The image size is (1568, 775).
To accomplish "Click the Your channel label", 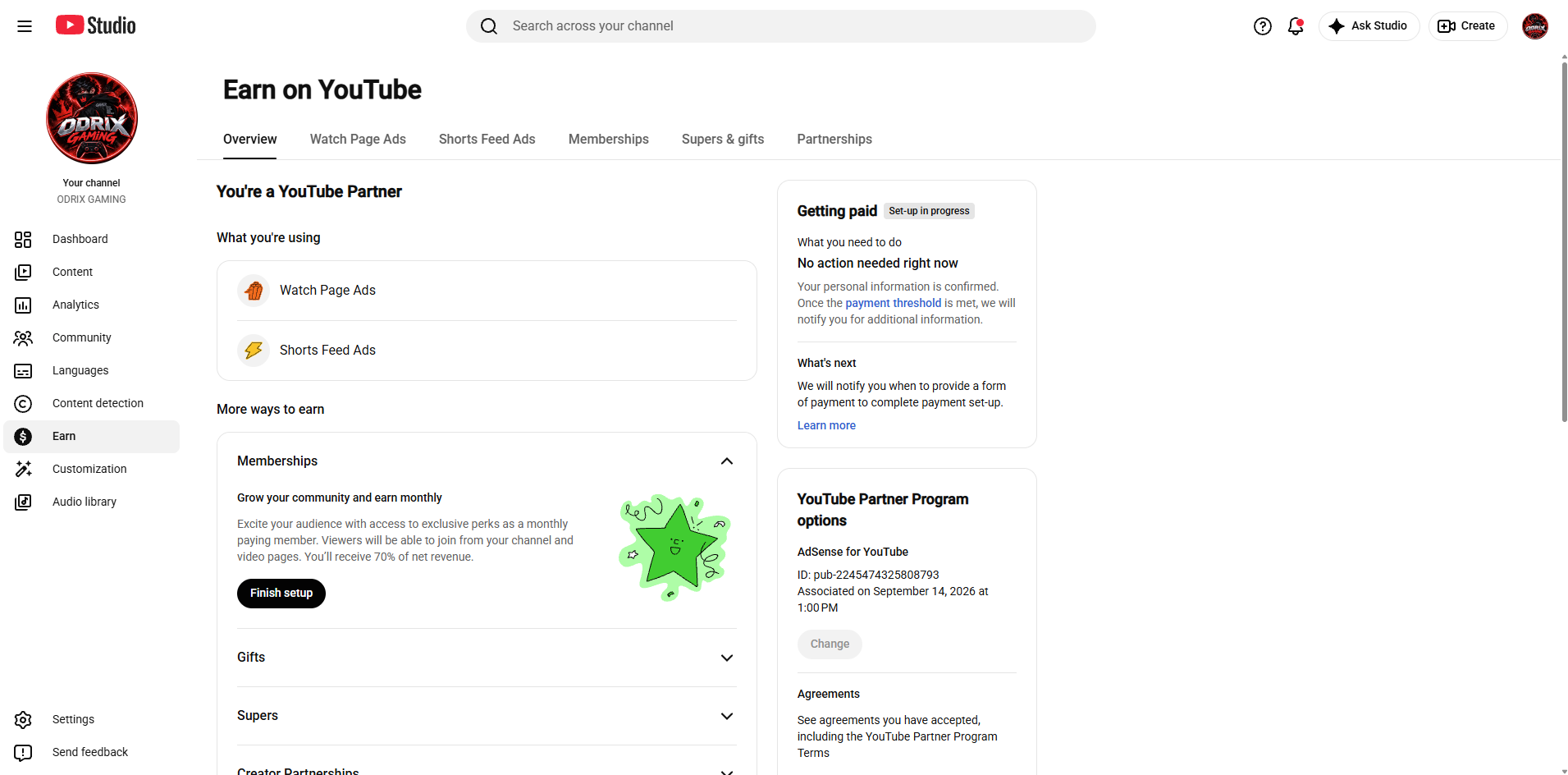I will [91, 183].
